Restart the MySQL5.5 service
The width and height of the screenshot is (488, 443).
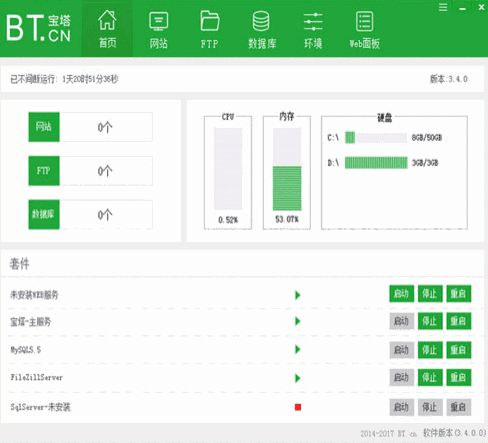pyautogui.click(x=459, y=350)
